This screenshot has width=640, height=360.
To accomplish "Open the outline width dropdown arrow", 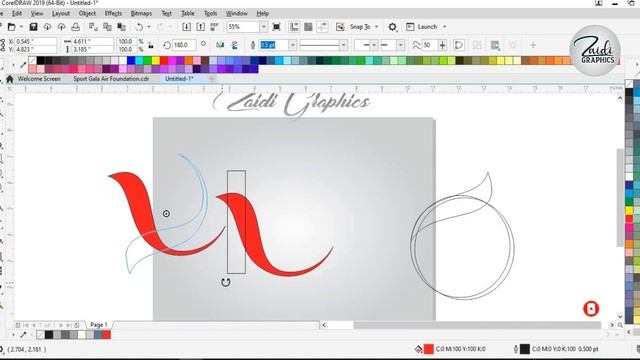I will [292, 45].
